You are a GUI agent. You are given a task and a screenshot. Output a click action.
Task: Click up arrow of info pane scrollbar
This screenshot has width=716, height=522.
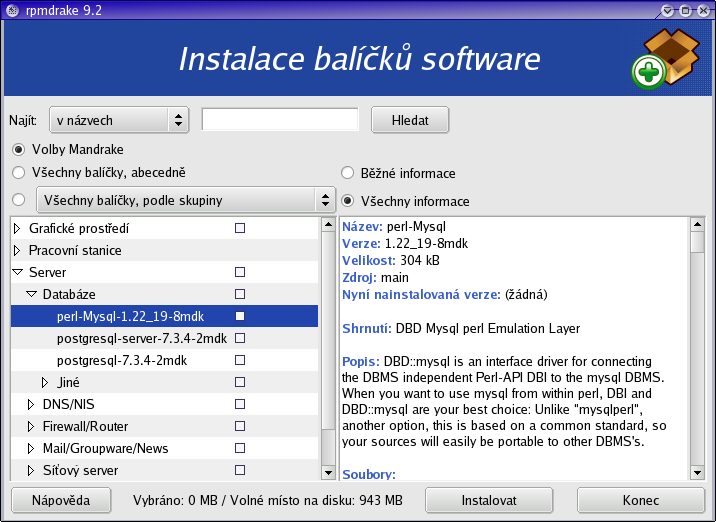point(697,224)
